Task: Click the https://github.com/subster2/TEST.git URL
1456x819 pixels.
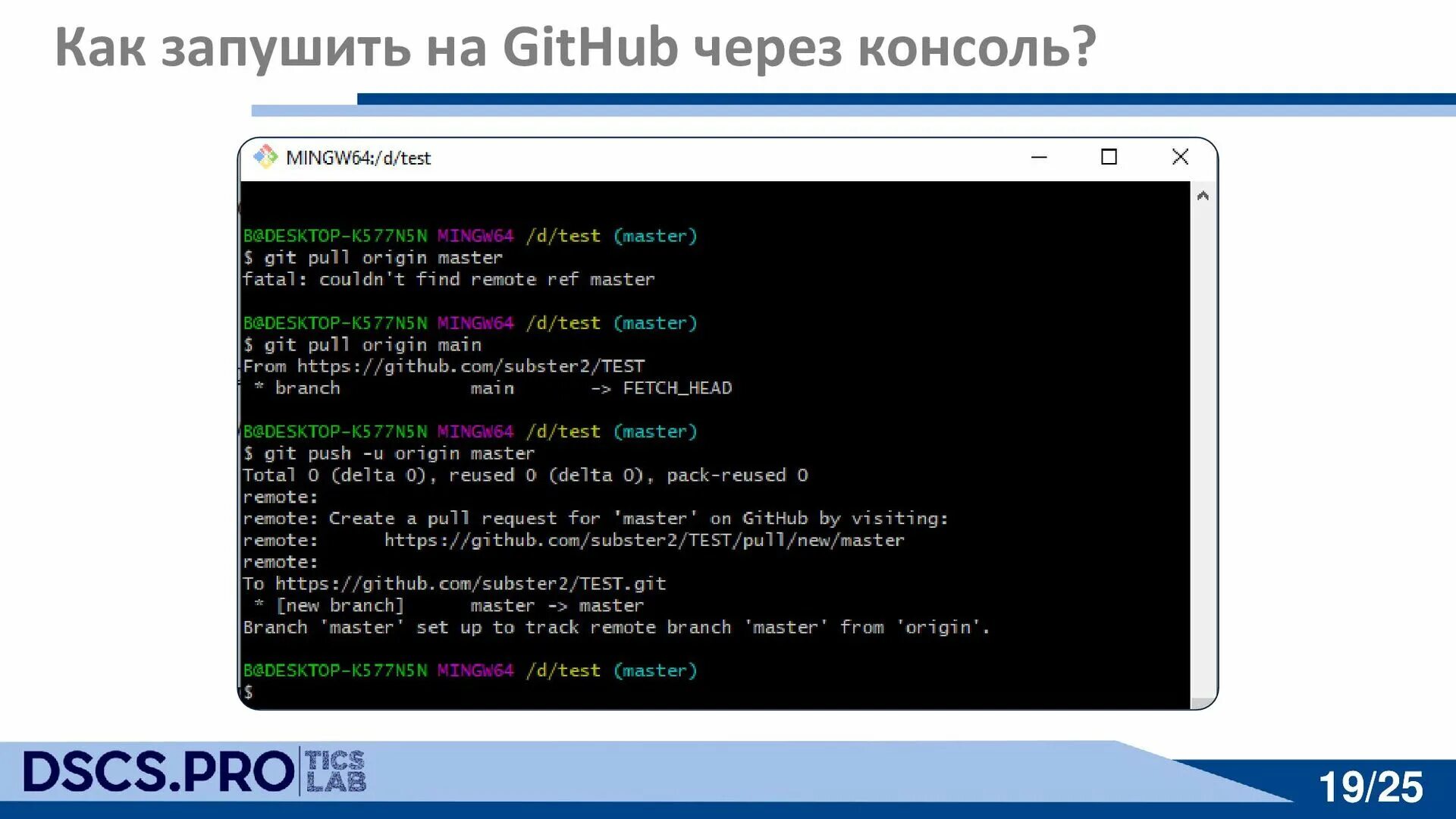Action: (470, 583)
